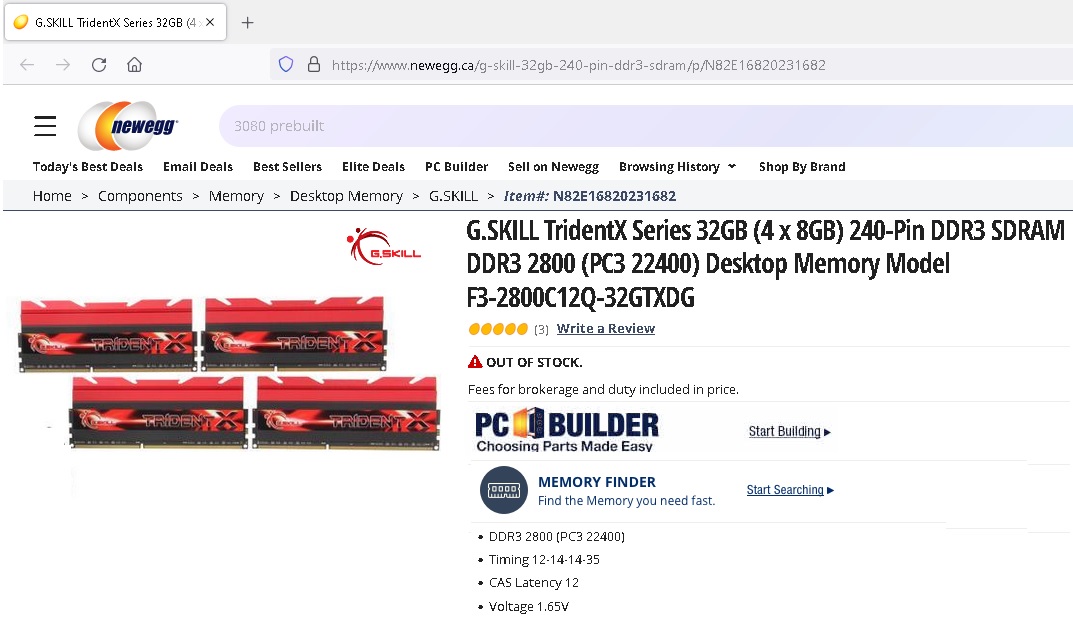The height and width of the screenshot is (619, 1073).
Task: Select Shop By Brand menu item
Action: click(802, 167)
